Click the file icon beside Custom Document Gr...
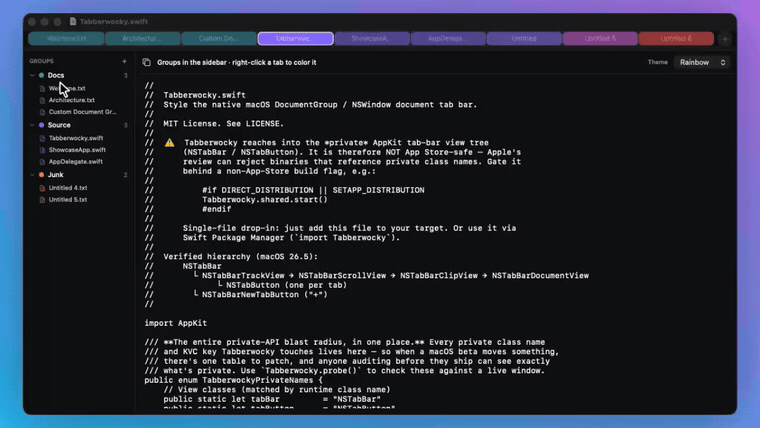The width and height of the screenshot is (760, 428). pyautogui.click(x=42, y=112)
